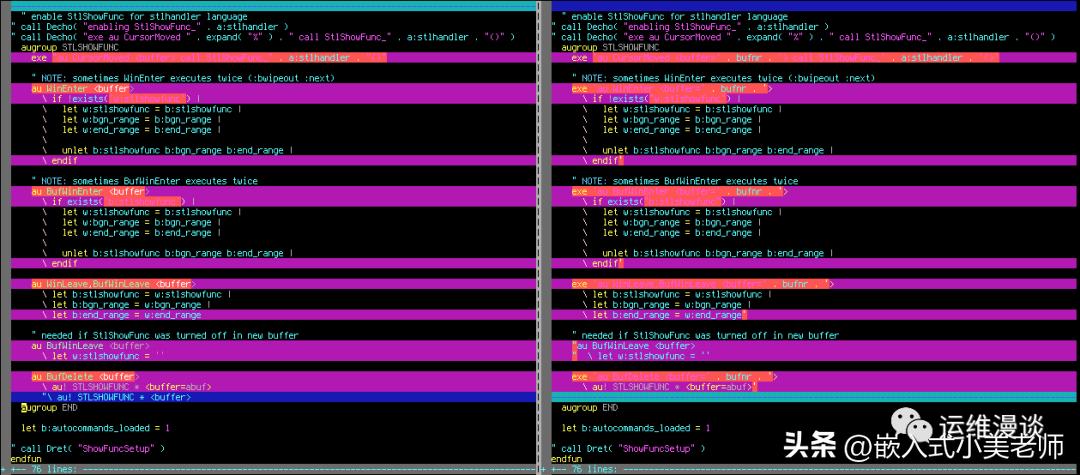Place cursor on 'augroup STLSHOWFUNC' in left pane
1080x475 pixels.
70,48
